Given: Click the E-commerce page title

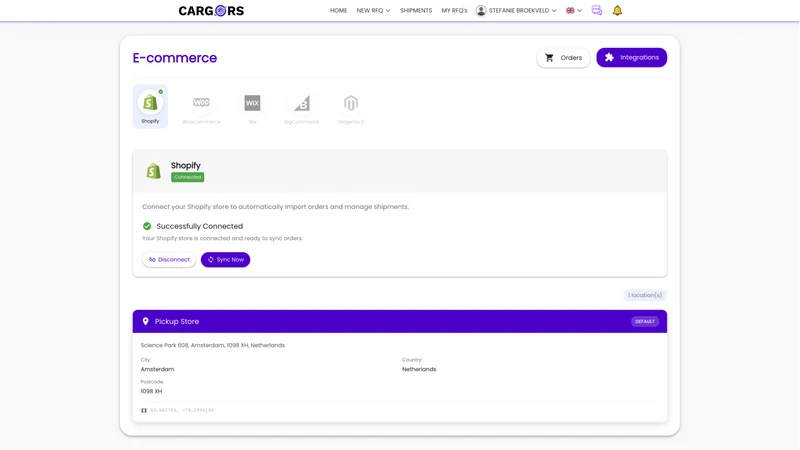Looking at the screenshot, I should point(174,58).
